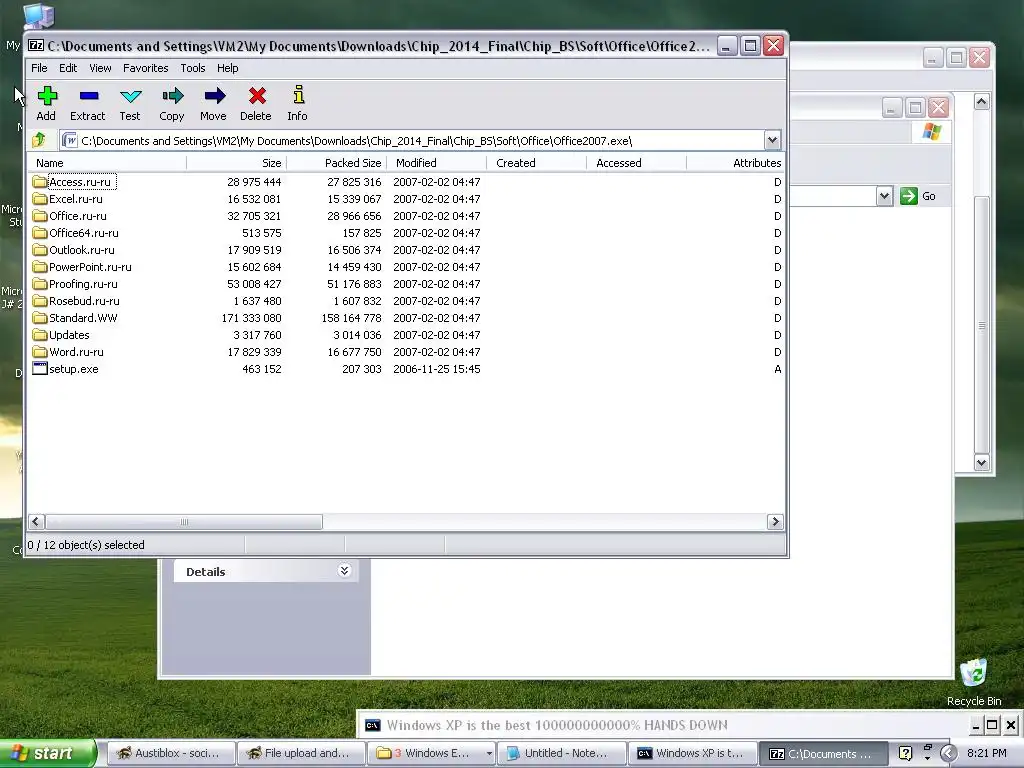Image resolution: width=1024 pixels, height=768 pixels.
Task: Open the View menu
Action: coord(100,68)
